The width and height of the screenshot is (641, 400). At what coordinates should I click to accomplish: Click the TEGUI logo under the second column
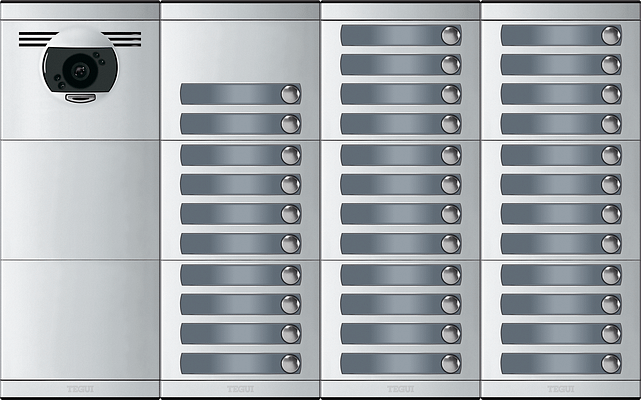(x=240, y=389)
